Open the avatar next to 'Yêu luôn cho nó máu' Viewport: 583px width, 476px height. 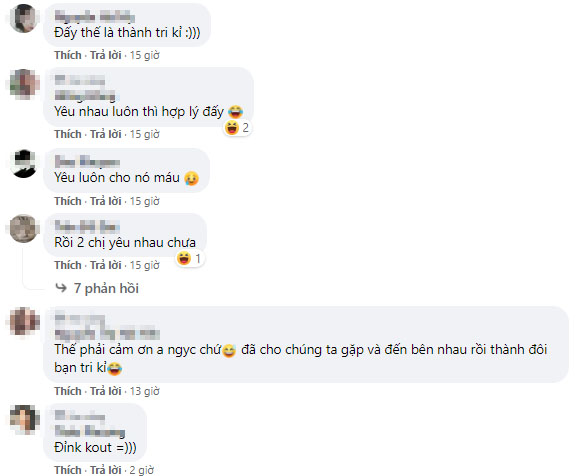click(x=24, y=164)
